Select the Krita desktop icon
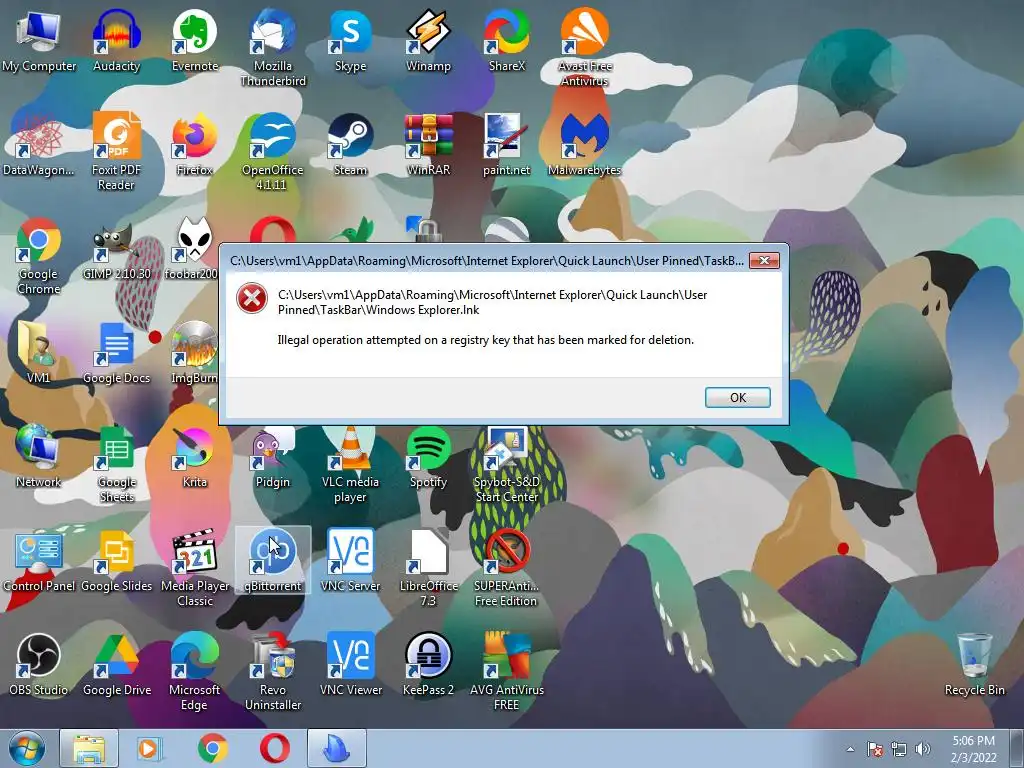Viewport: 1024px width, 768px height. pos(195,456)
